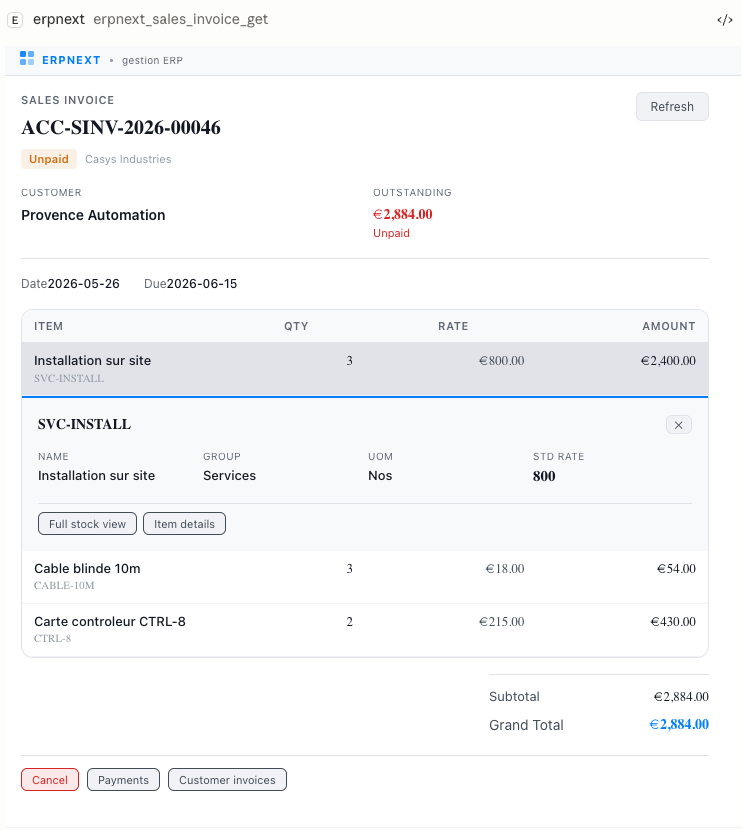The image size is (742, 830).
Task: Click the RATE column header
Action: point(453,326)
